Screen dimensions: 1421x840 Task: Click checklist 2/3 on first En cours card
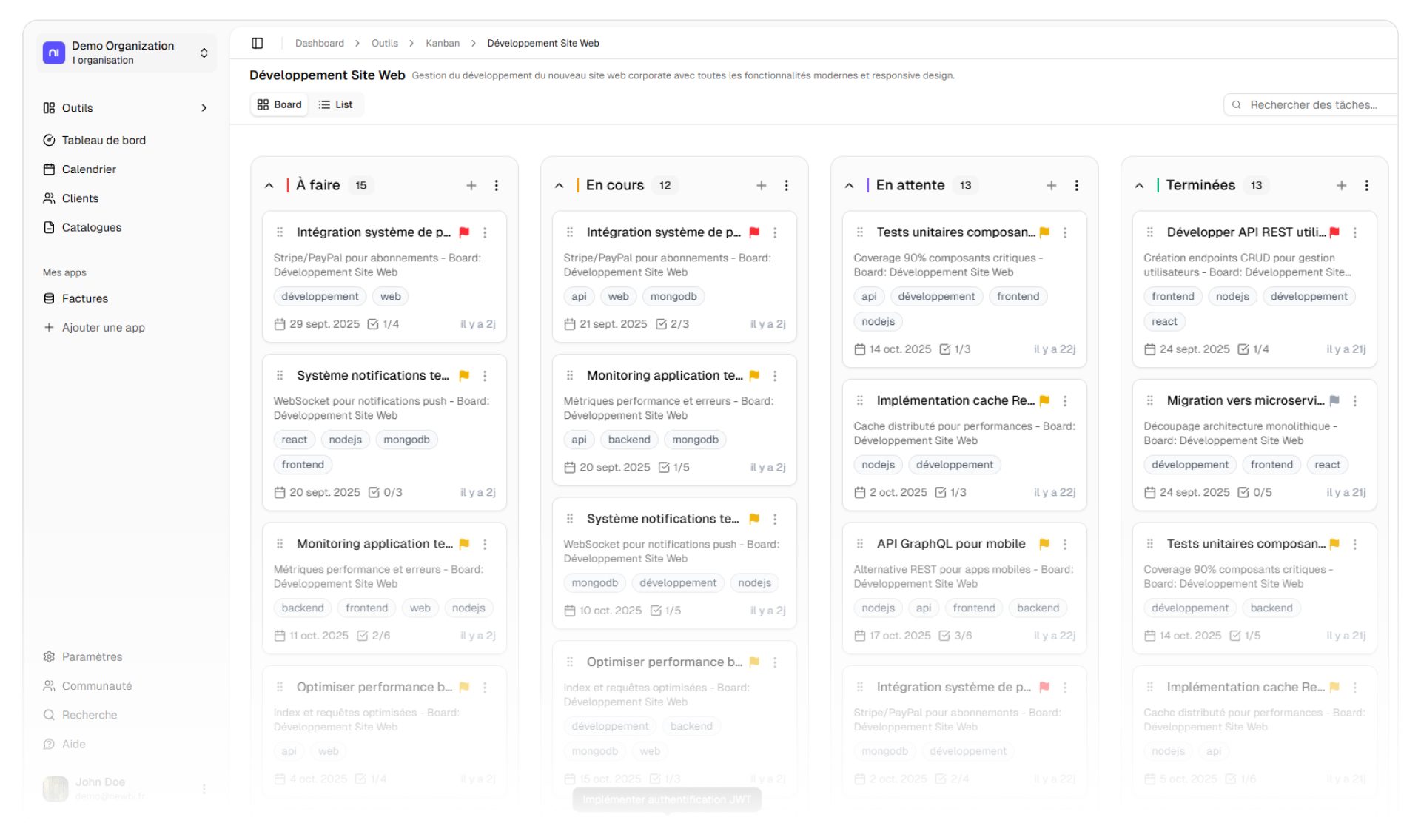[672, 324]
